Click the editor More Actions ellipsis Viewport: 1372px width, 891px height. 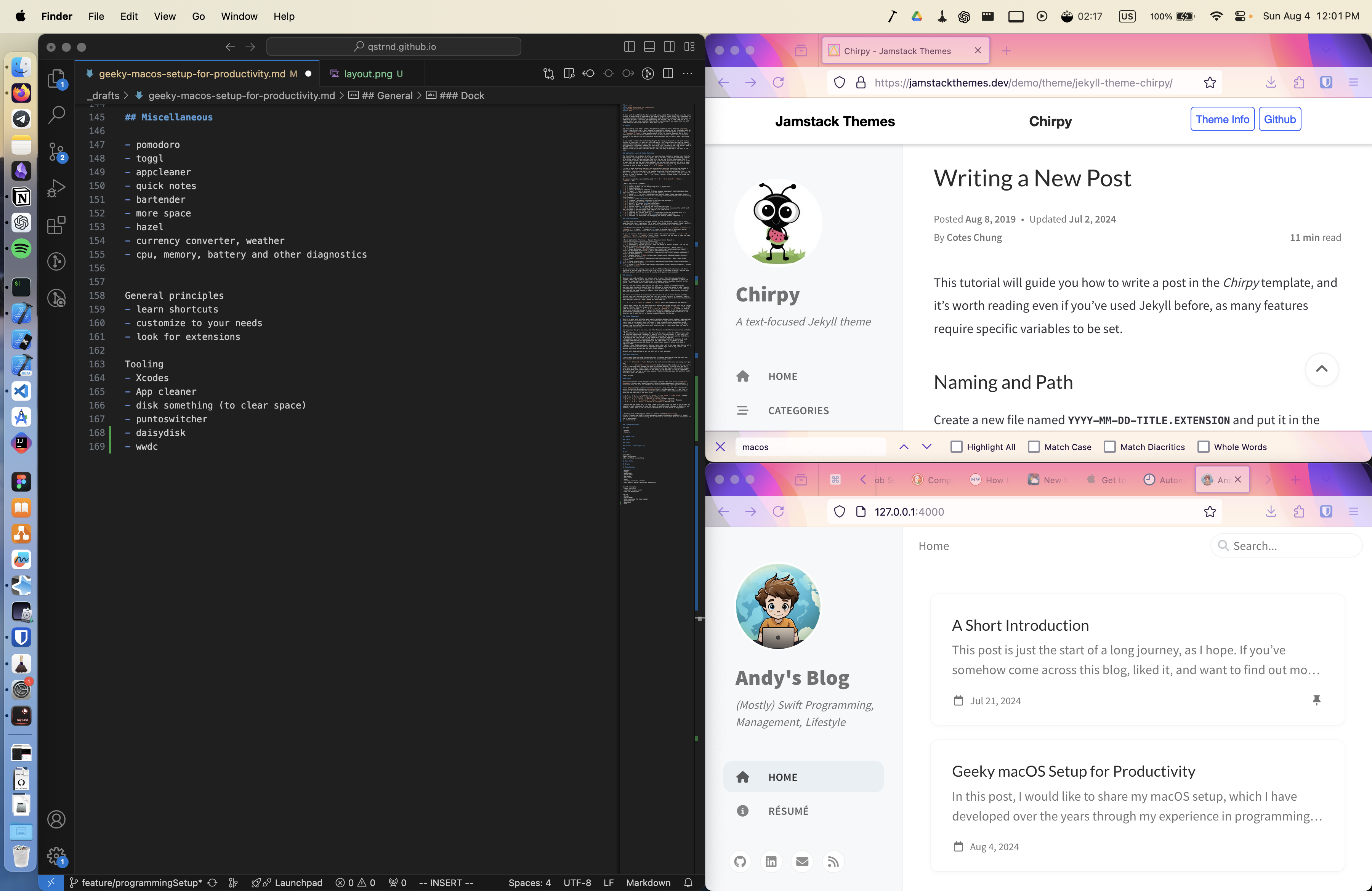click(x=688, y=74)
